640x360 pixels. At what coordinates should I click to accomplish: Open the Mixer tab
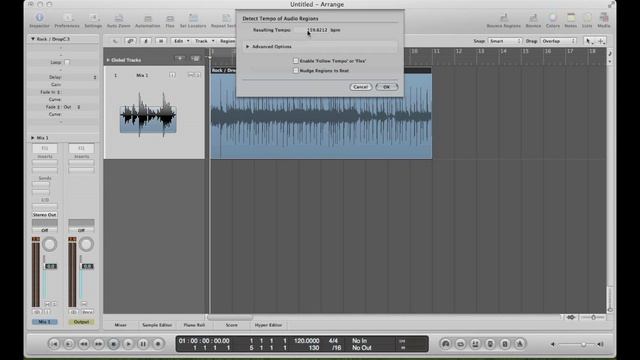120,325
